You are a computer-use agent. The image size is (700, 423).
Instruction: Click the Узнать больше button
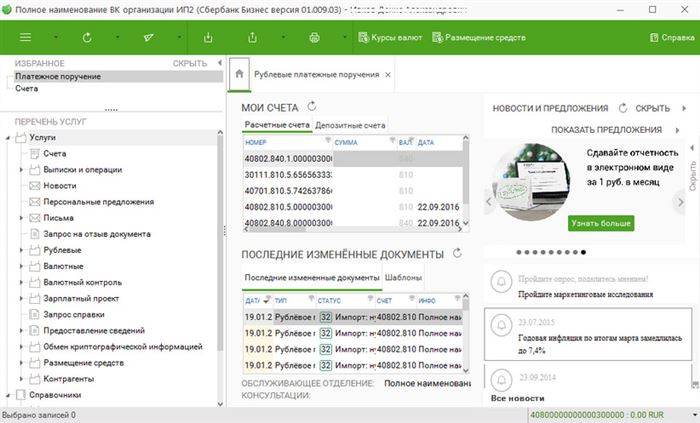point(601,223)
